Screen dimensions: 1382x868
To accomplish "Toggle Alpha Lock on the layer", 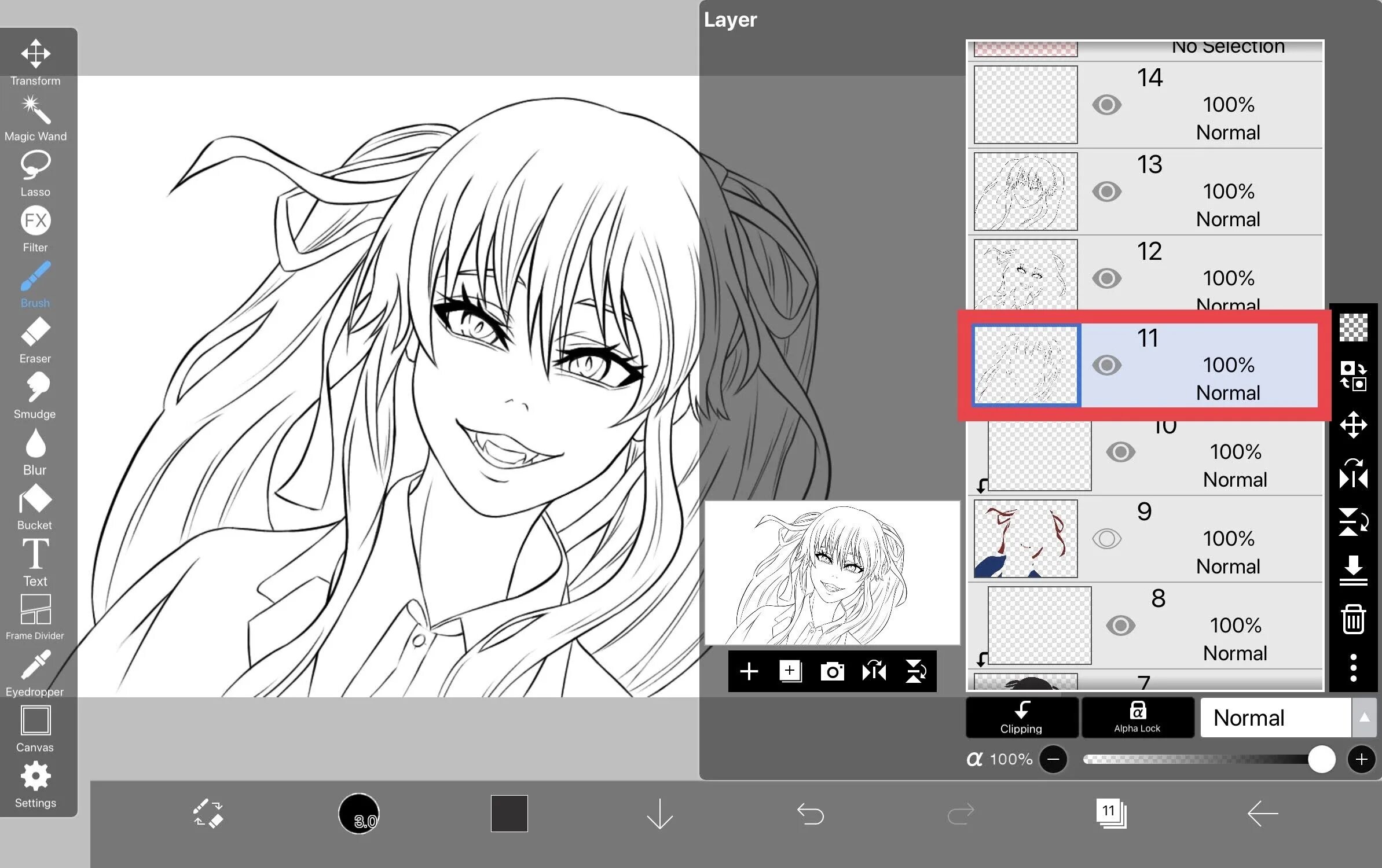I will (x=1137, y=718).
